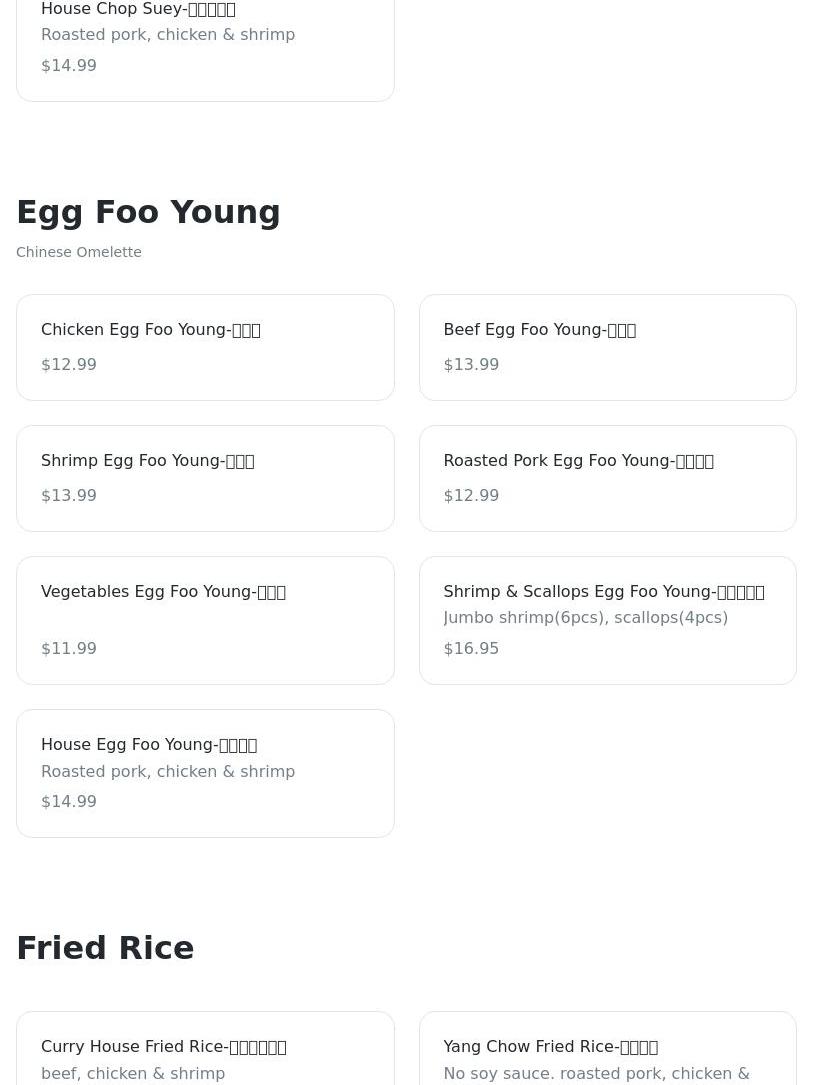Select the Beef Egg Foo Young card
The height and width of the screenshot is (1085, 813).
[607, 346]
